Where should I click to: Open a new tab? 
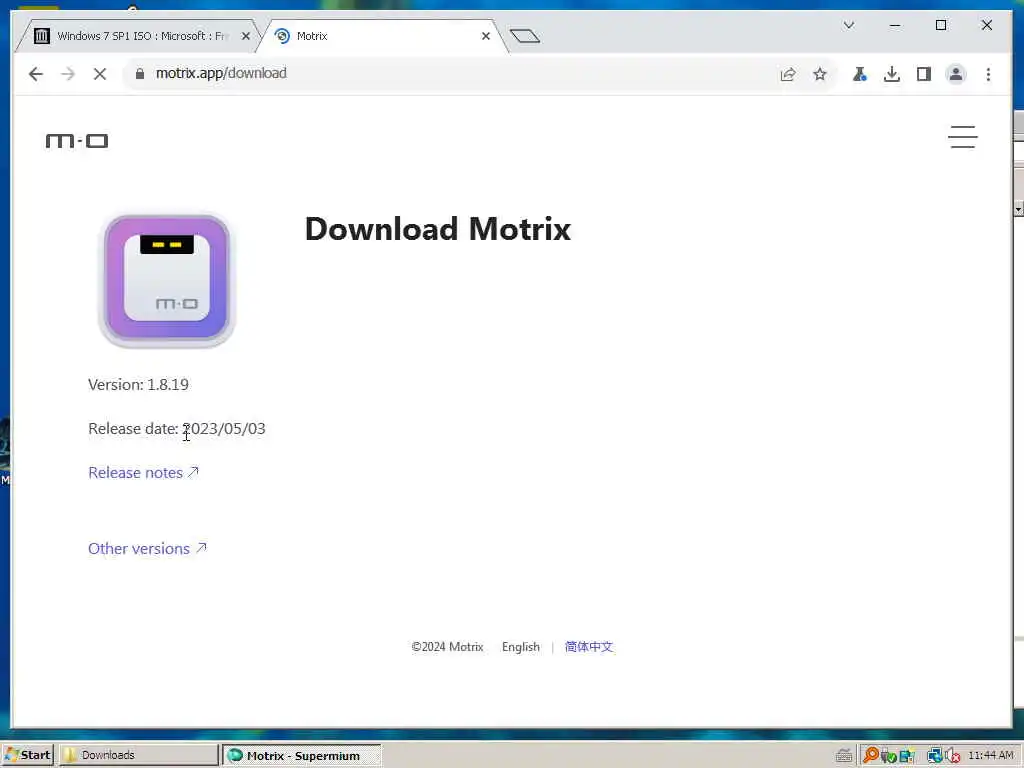coord(525,36)
